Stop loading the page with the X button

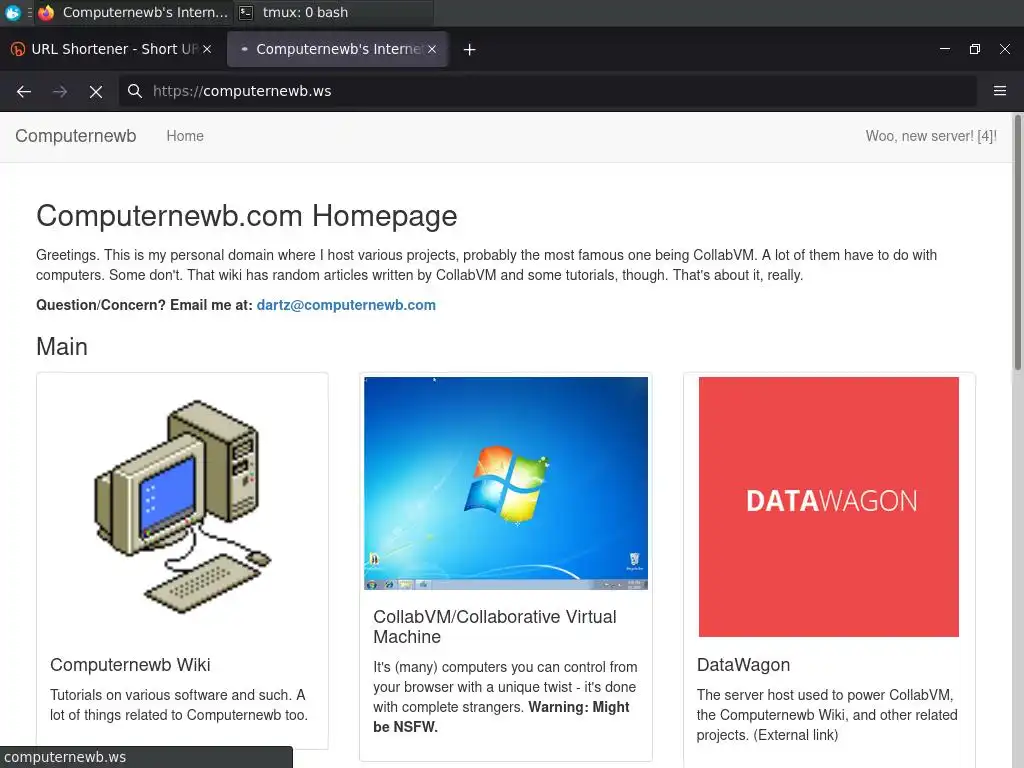pos(96,91)
